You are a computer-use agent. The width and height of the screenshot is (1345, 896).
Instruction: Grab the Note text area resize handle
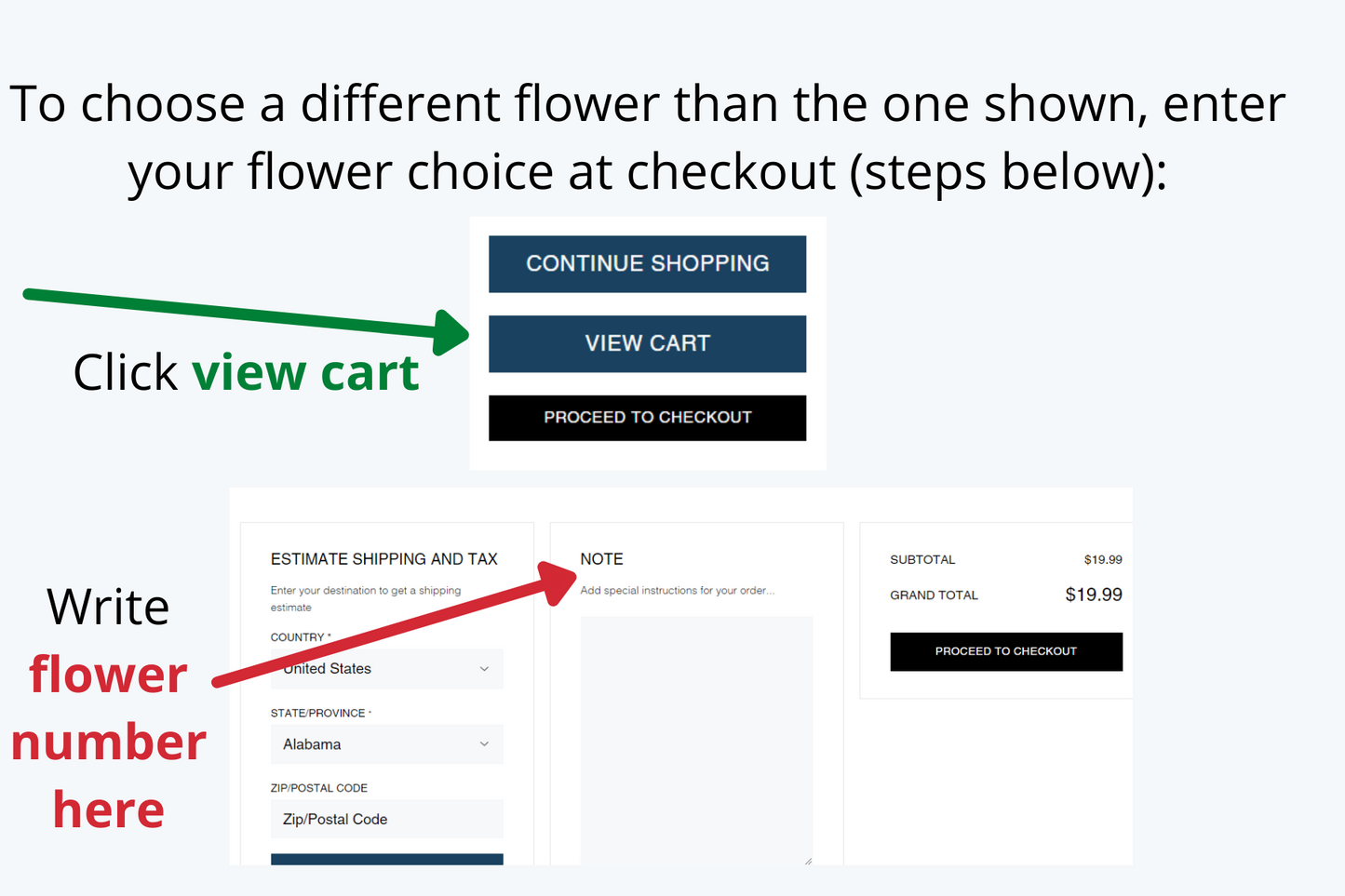pyautogui.click(x=808, y=861)
